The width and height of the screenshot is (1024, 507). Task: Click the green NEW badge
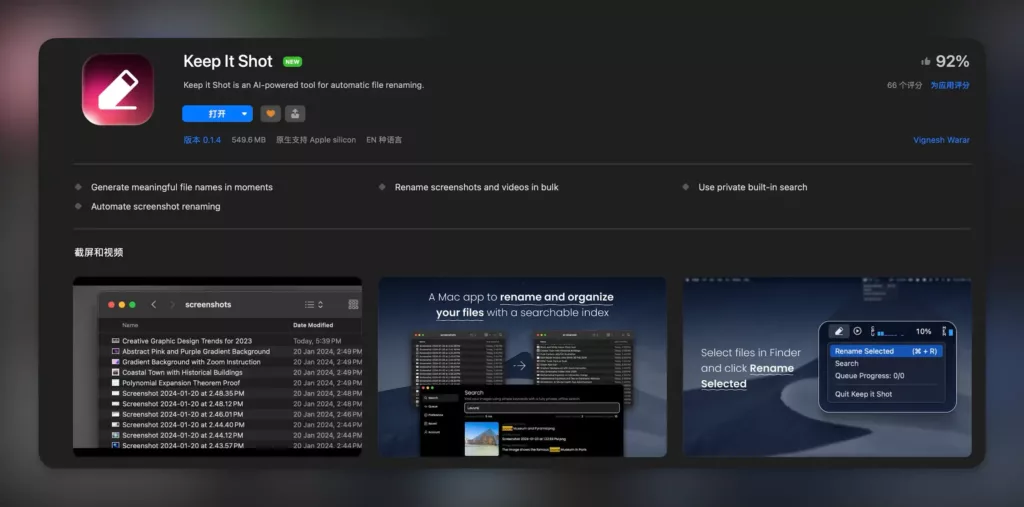(x=293, y=62)
